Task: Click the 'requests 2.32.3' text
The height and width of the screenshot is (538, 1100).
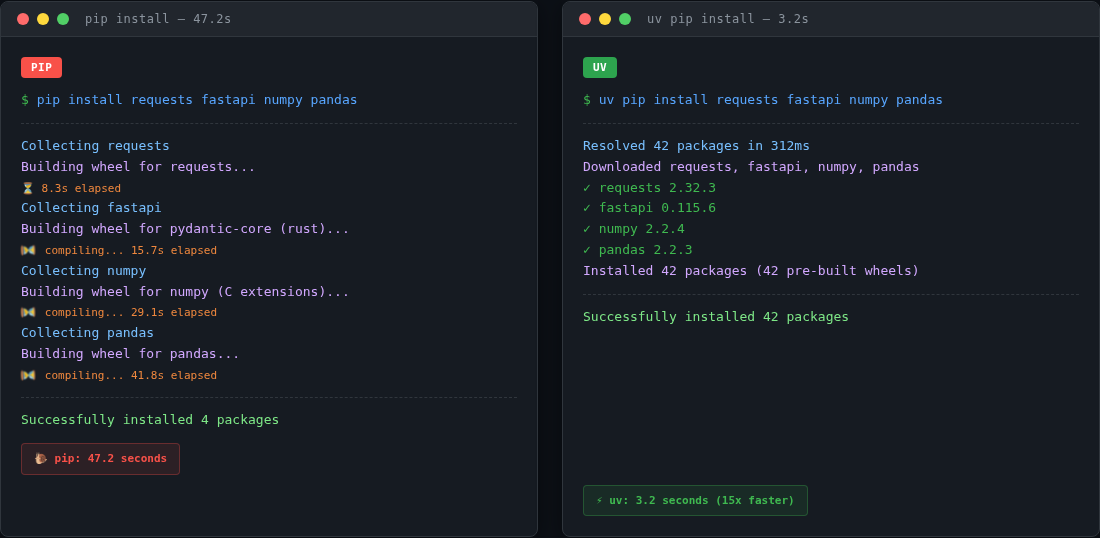Action: coord(657,188)
